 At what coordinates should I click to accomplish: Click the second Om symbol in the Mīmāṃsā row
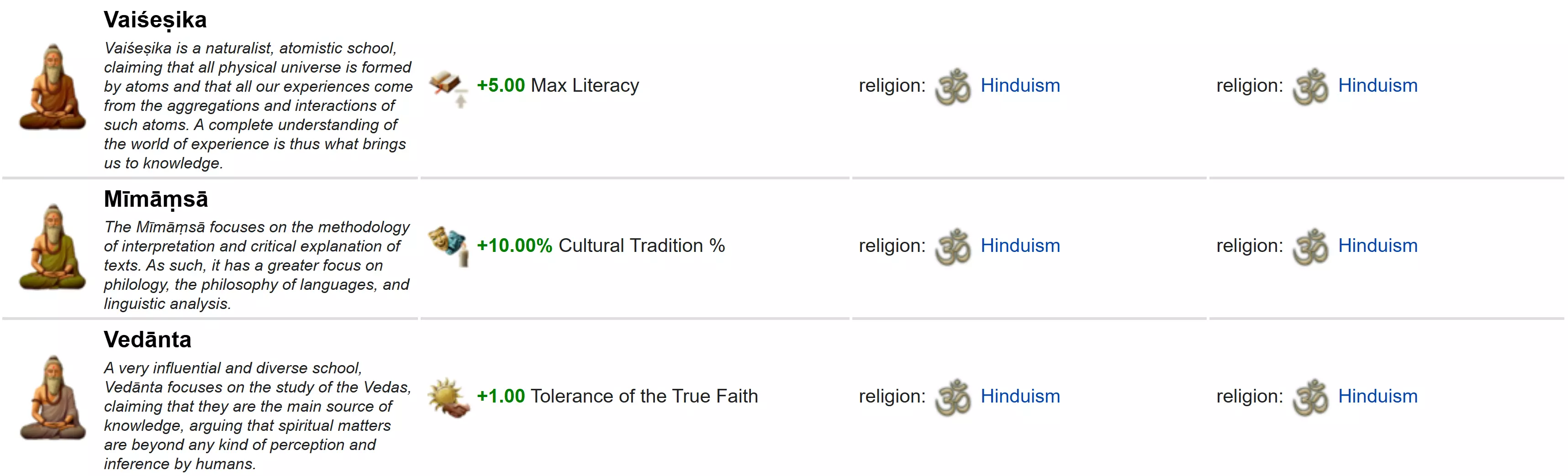pyautogui.click(x=1310, y=247)
